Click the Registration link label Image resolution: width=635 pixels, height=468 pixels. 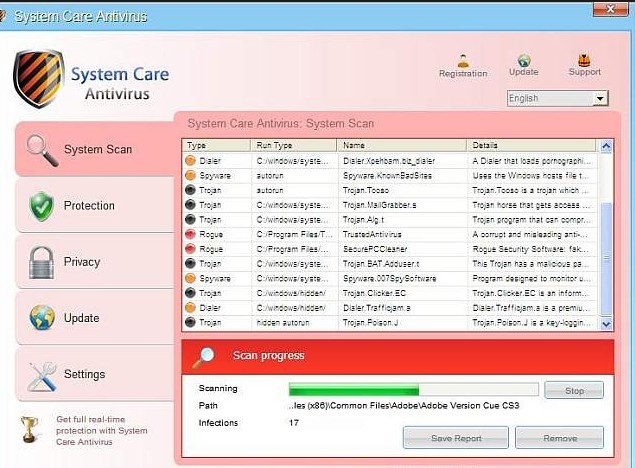pos(463,74)
